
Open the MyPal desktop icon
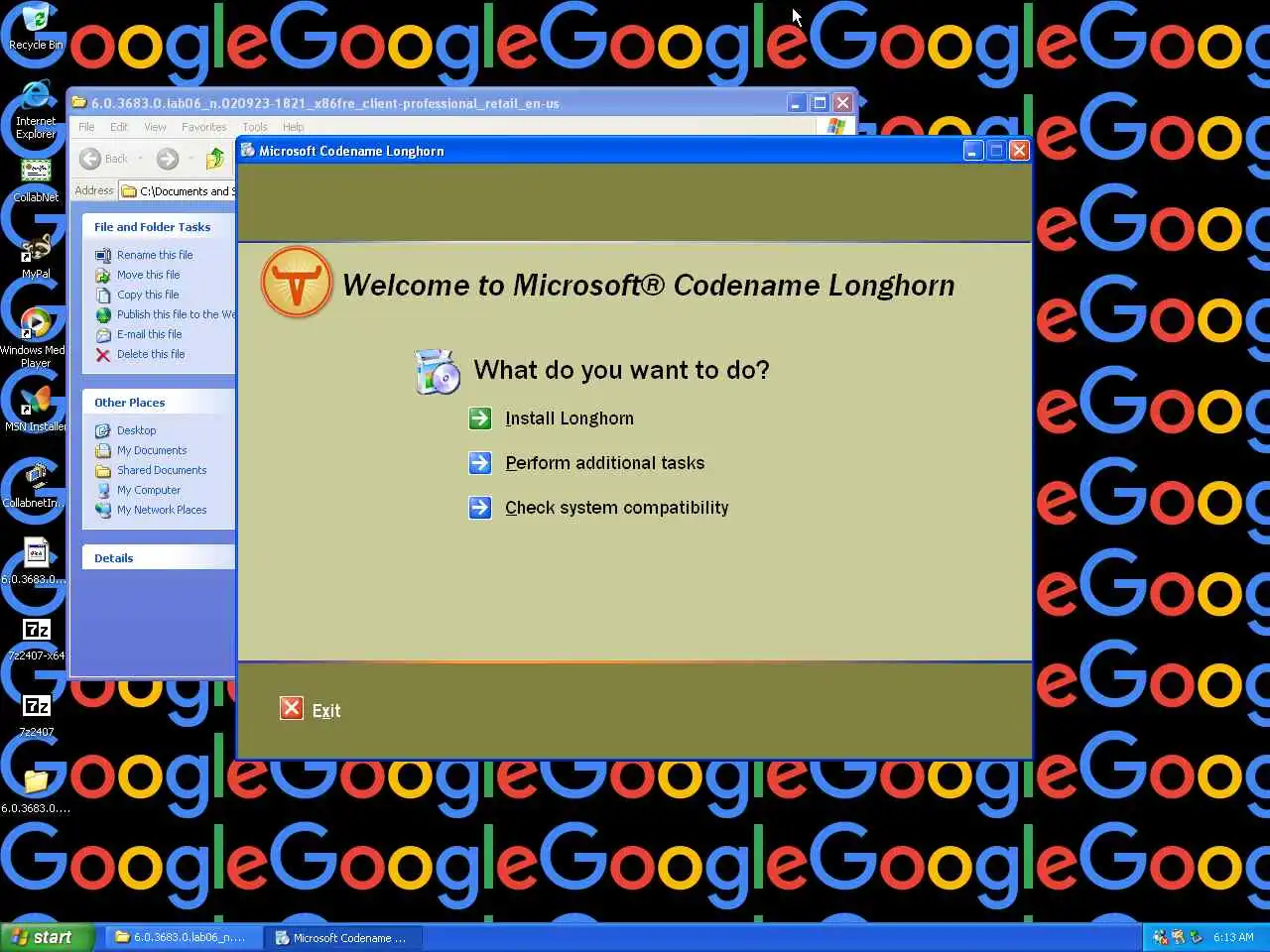[x=36, y=257]
